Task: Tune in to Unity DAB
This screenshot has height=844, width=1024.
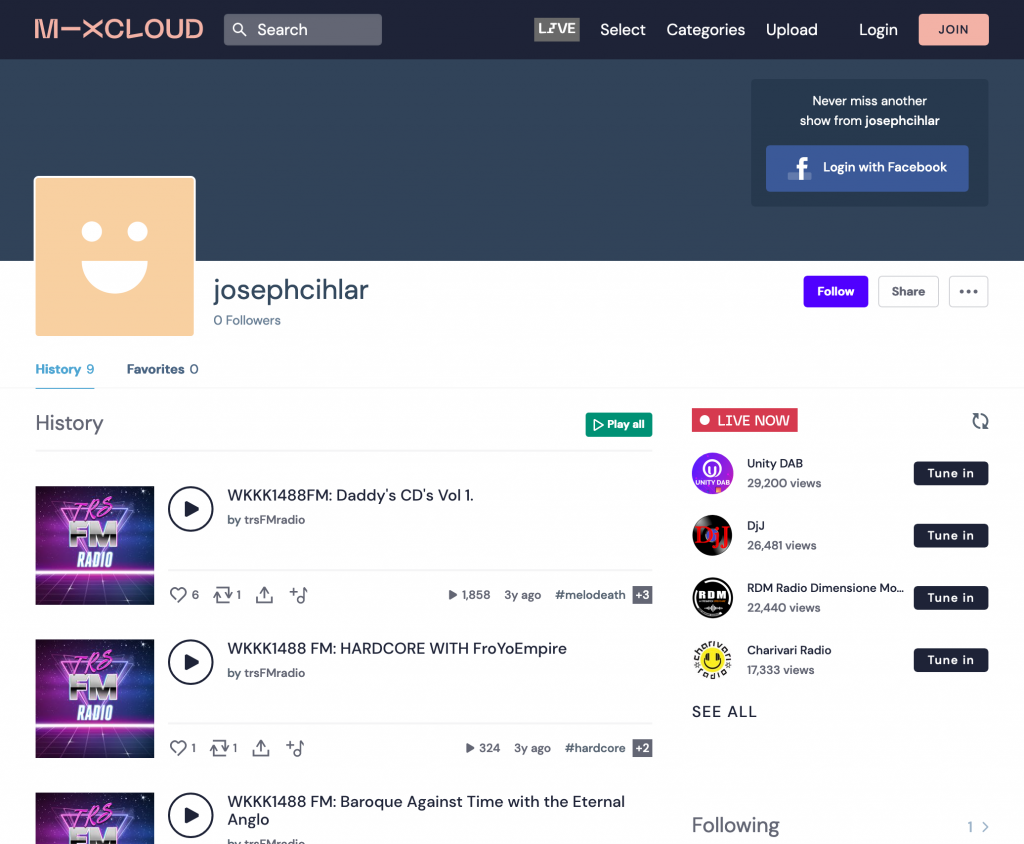Action: coord(951,473)
